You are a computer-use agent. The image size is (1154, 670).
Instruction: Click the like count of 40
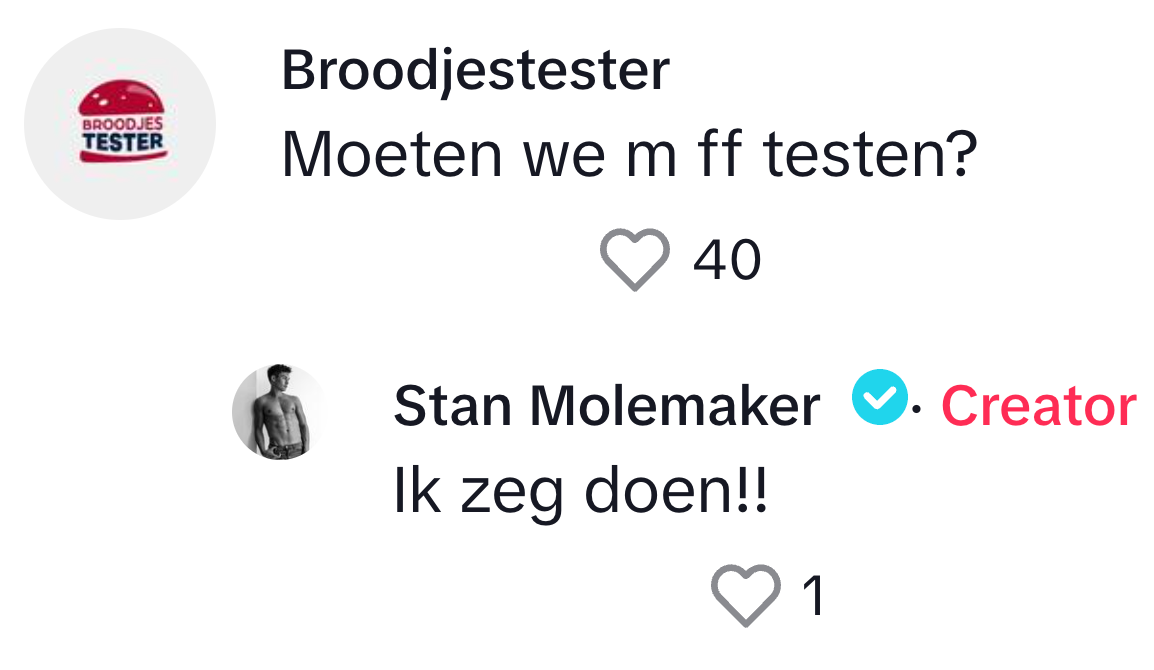tap(727, 261)
